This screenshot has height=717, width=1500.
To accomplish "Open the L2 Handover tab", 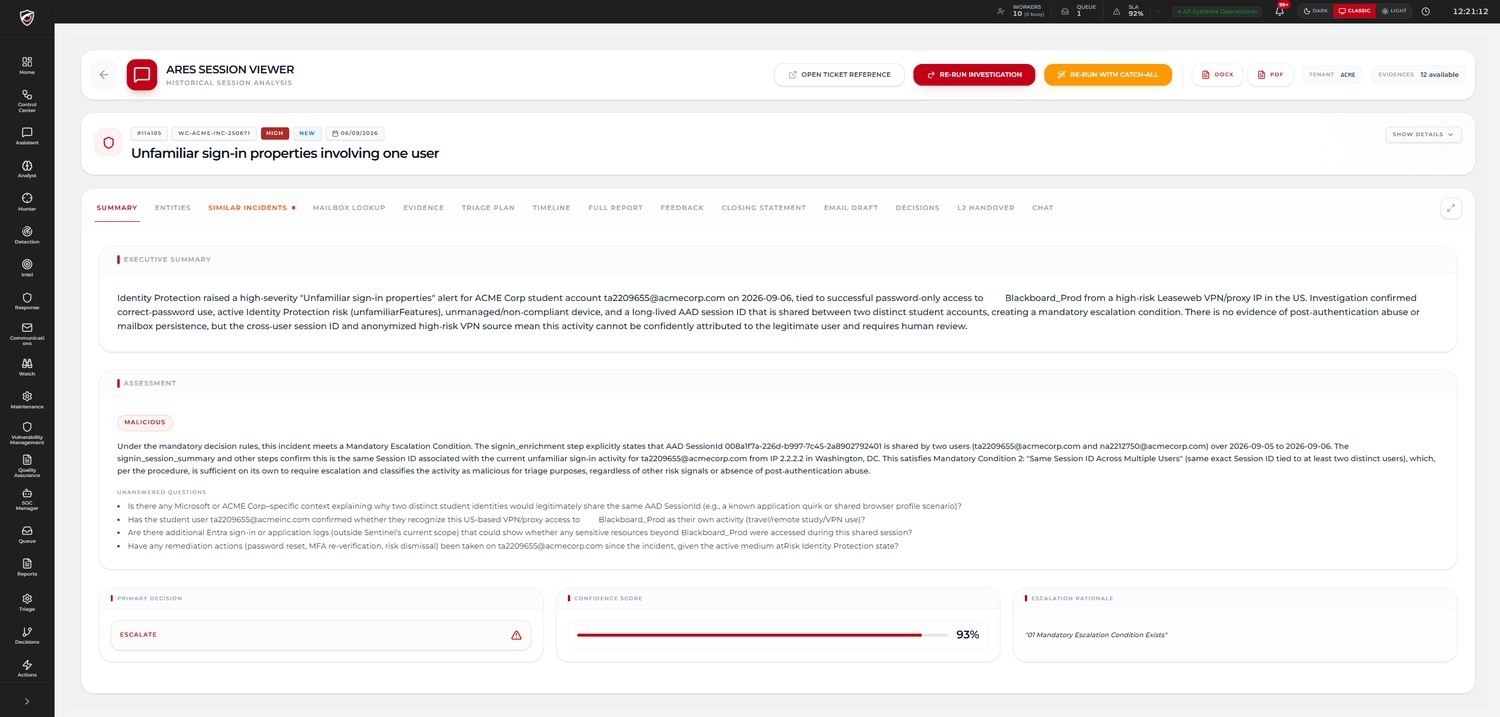I will tap(986, 208).
